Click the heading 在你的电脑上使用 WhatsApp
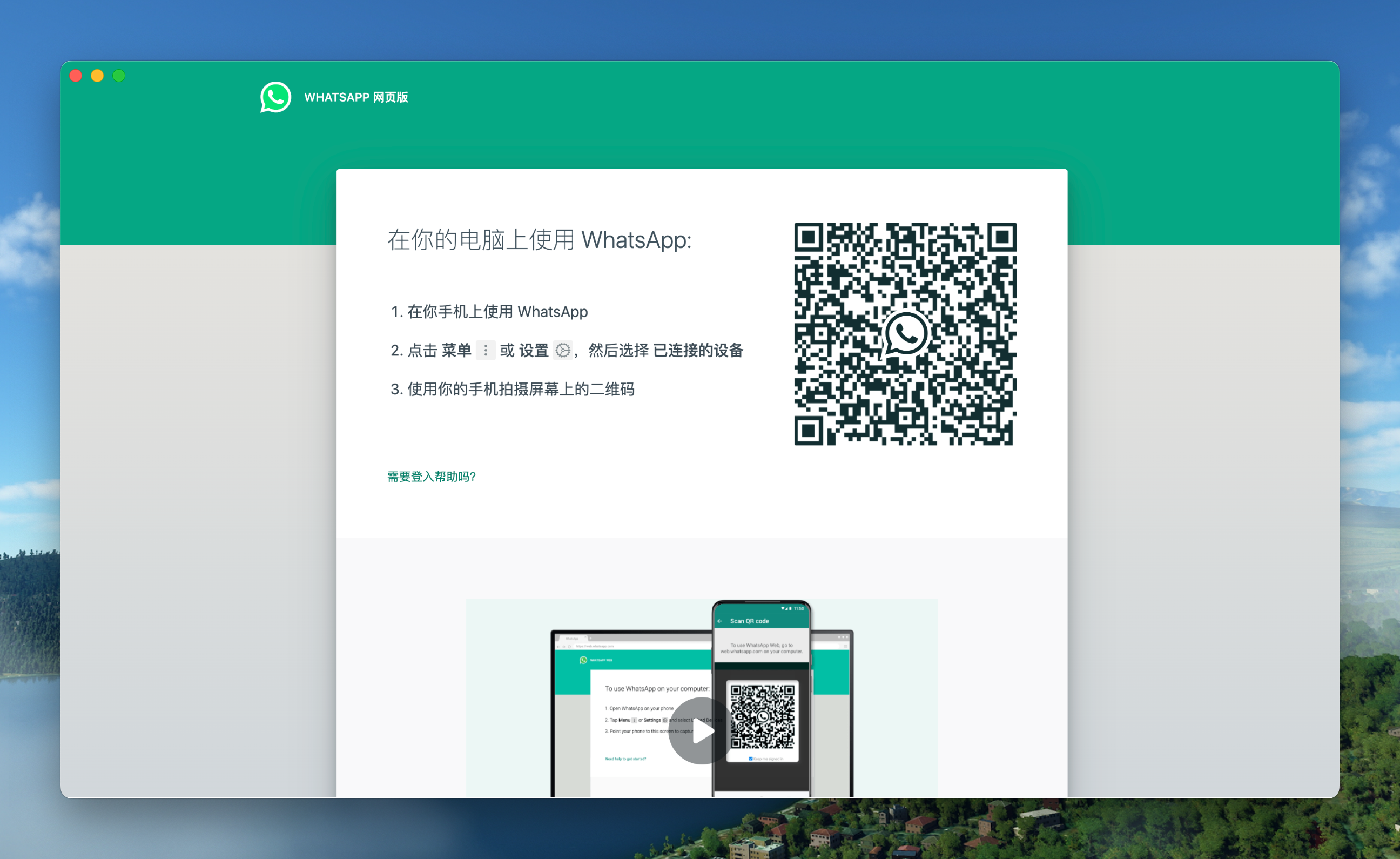The width and height of the screenshot is (1400, 859). [539, 240]
